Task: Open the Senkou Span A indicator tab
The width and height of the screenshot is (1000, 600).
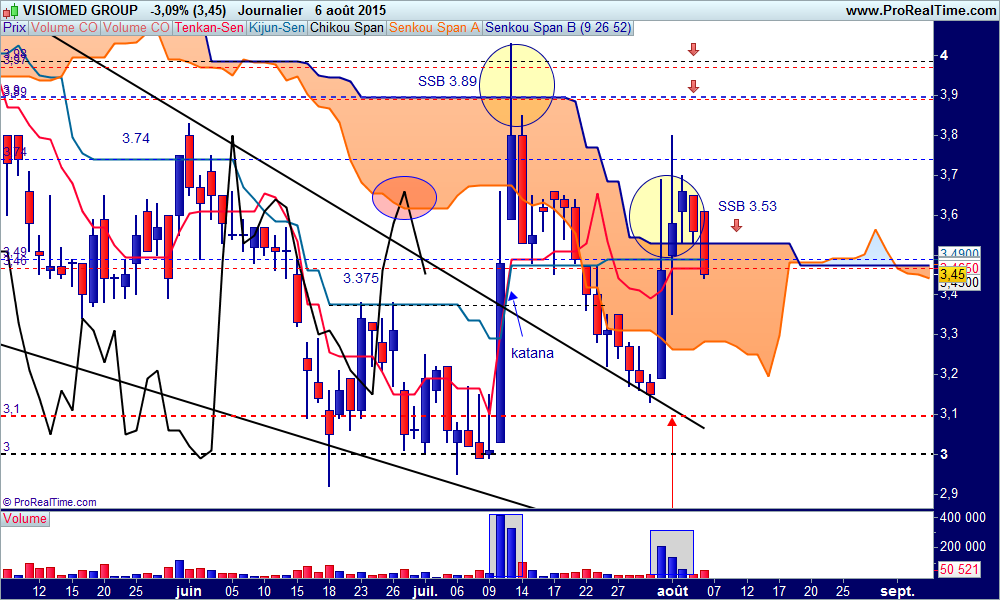Action: pos(434,27)
